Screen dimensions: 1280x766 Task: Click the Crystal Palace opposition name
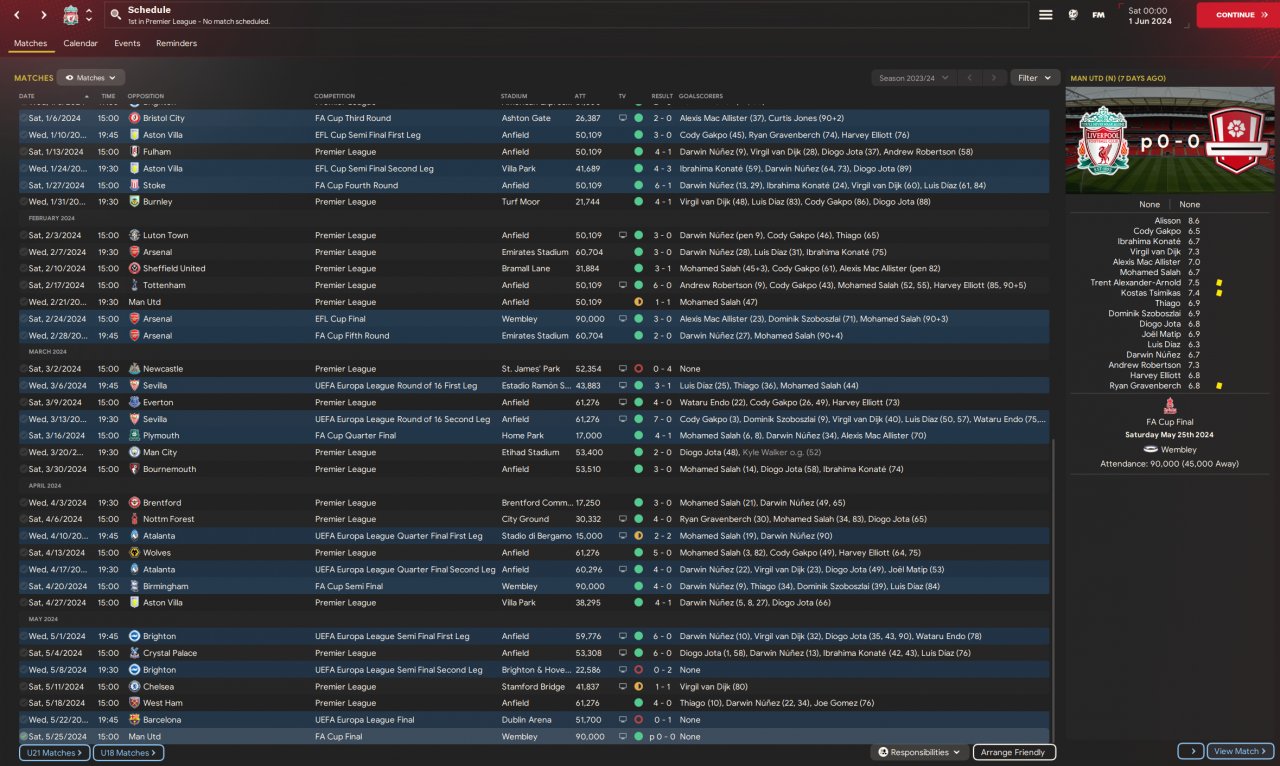point(169,653)
